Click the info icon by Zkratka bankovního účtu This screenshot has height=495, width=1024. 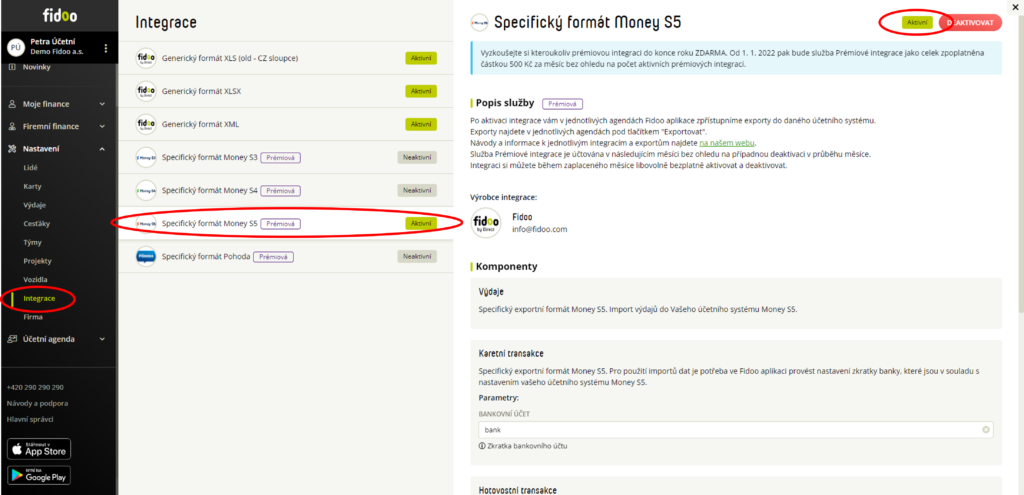[482, 445]
